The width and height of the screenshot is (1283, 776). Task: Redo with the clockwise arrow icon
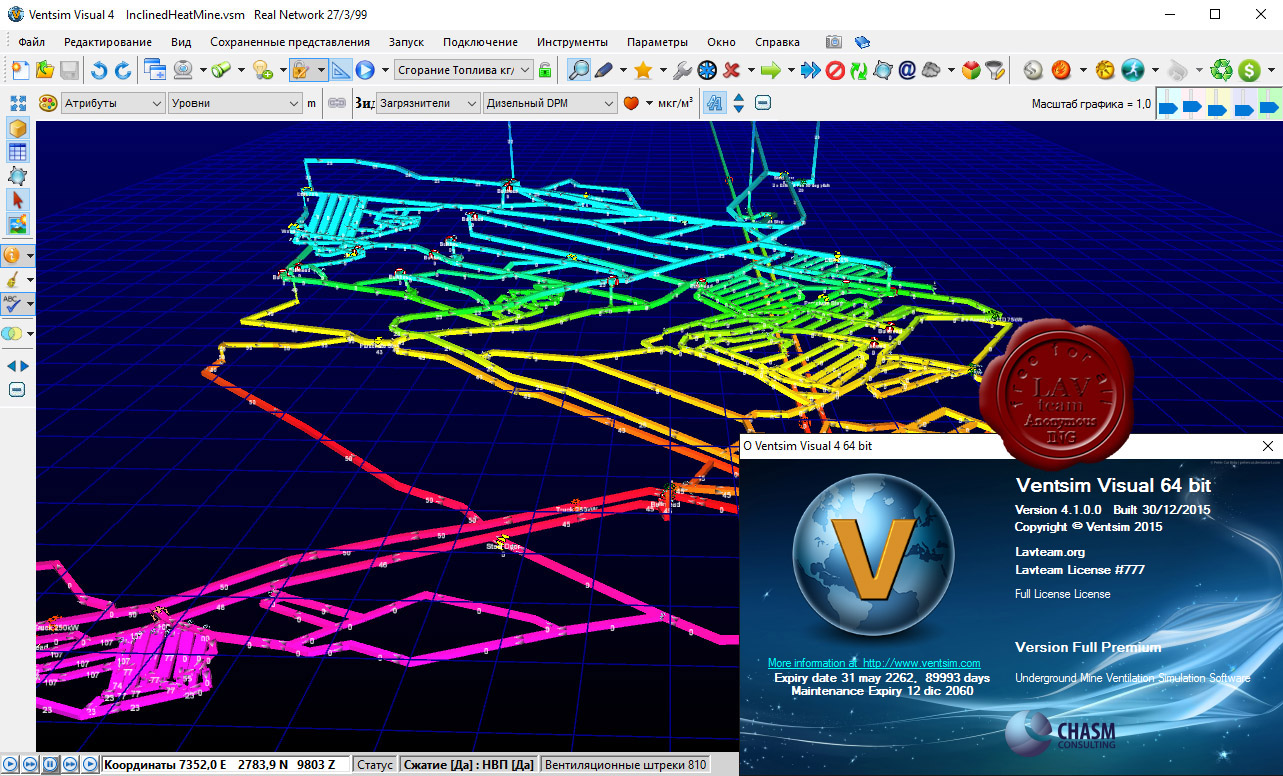pos(122,70)
